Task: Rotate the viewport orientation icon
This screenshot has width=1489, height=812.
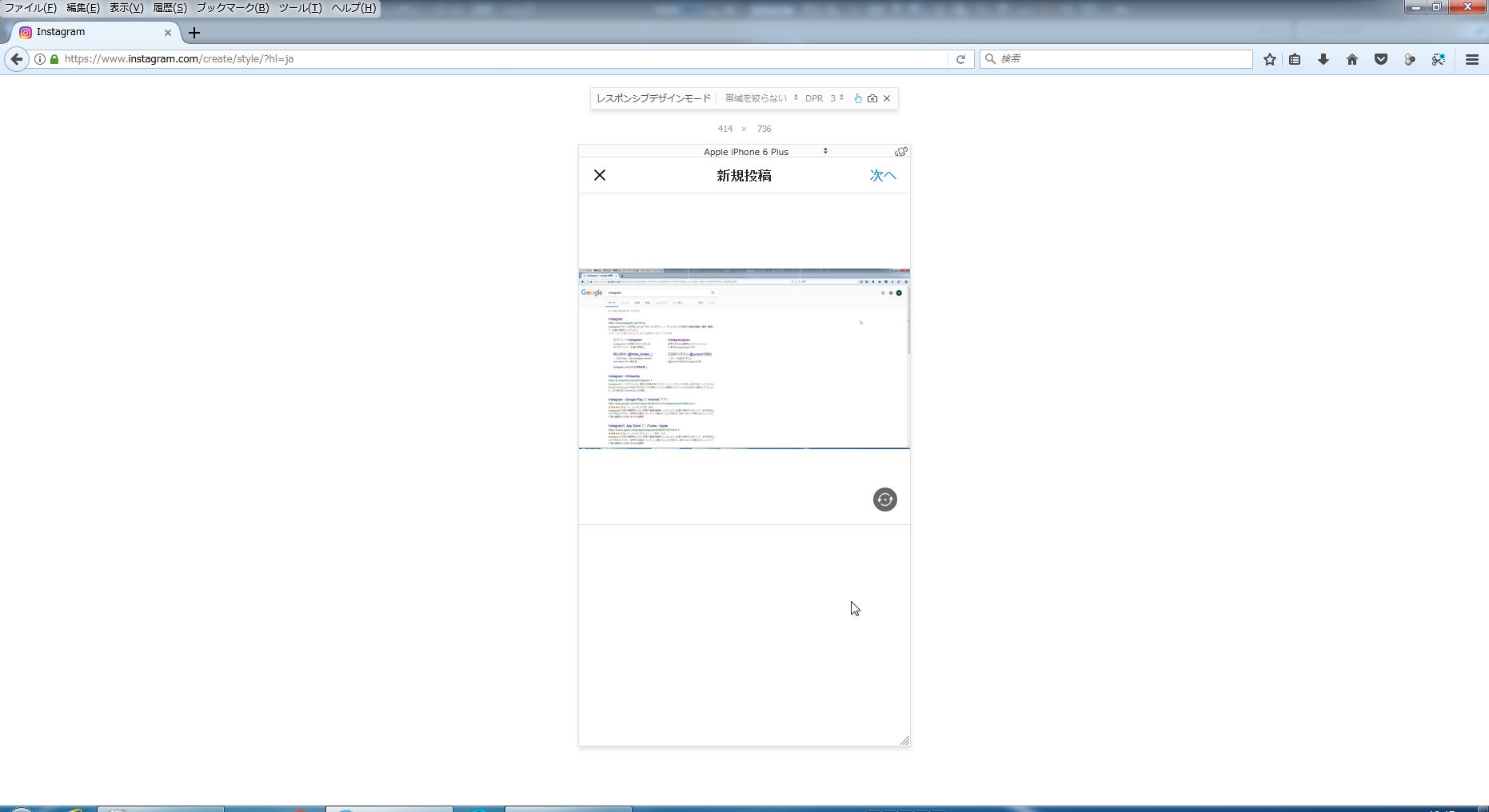Action: [x=901, y=151]
